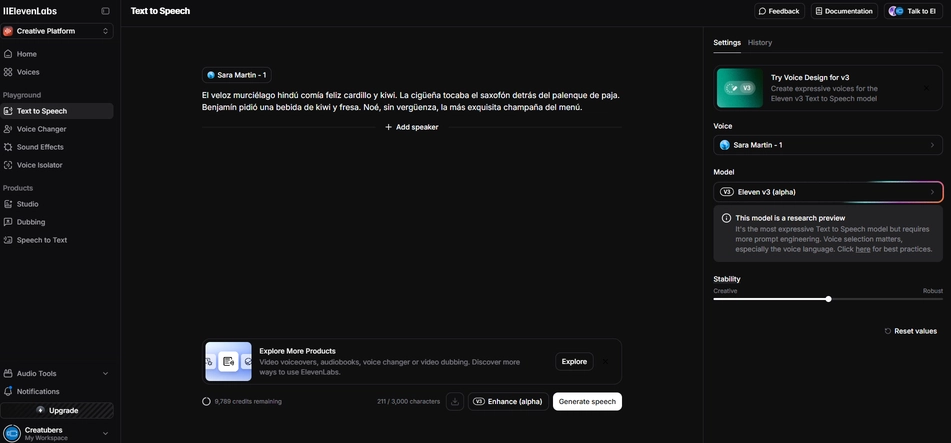Click the Enhance (alpha) button
The width and height of the screenshot is (951, 443).
507,401
